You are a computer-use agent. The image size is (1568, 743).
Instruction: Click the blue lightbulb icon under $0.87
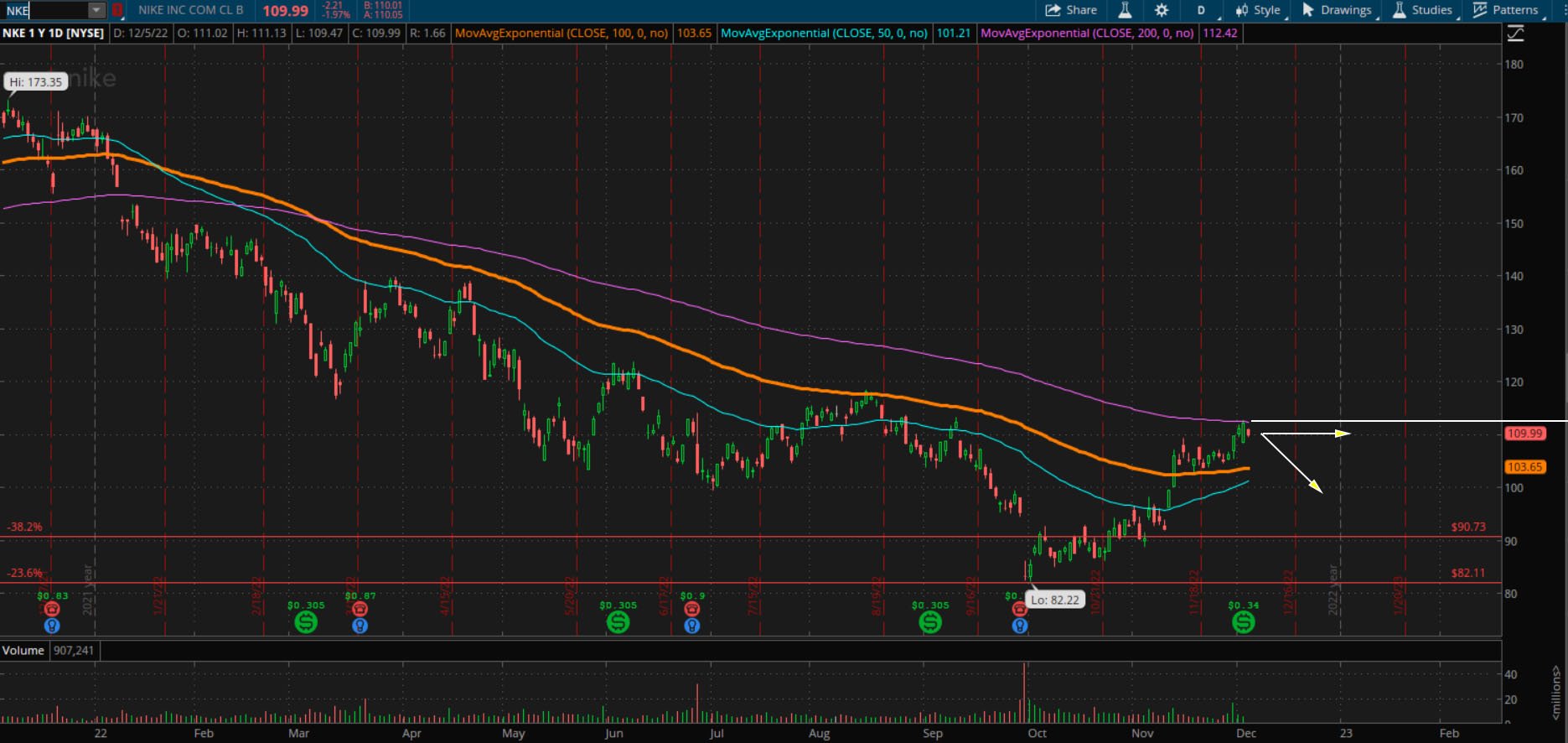pyautogui.click(x=360, y=626)
